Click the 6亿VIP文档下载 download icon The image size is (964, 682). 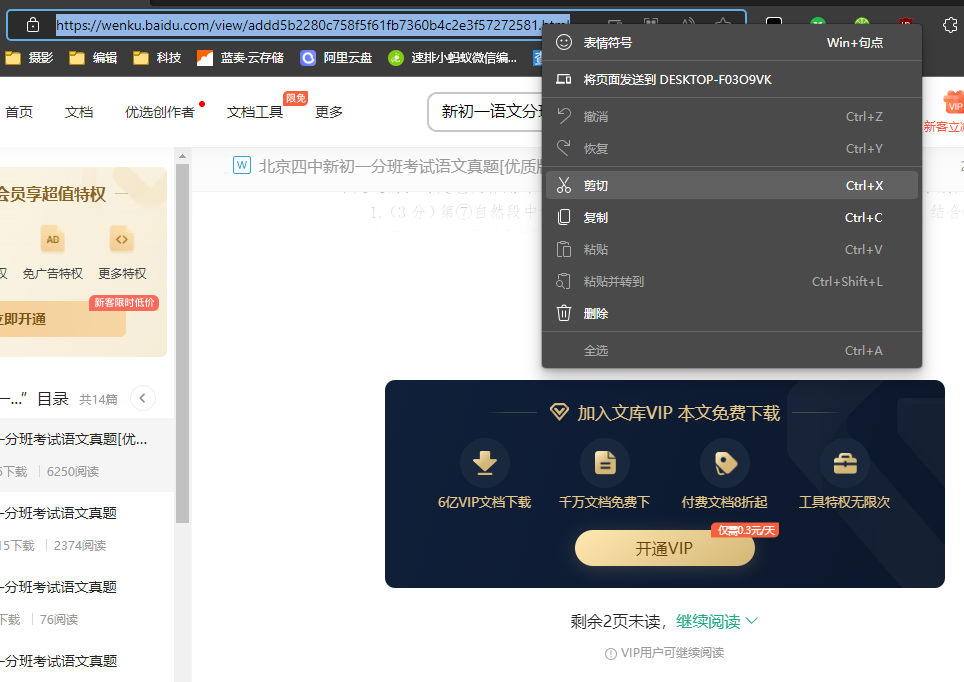(484, 463)
